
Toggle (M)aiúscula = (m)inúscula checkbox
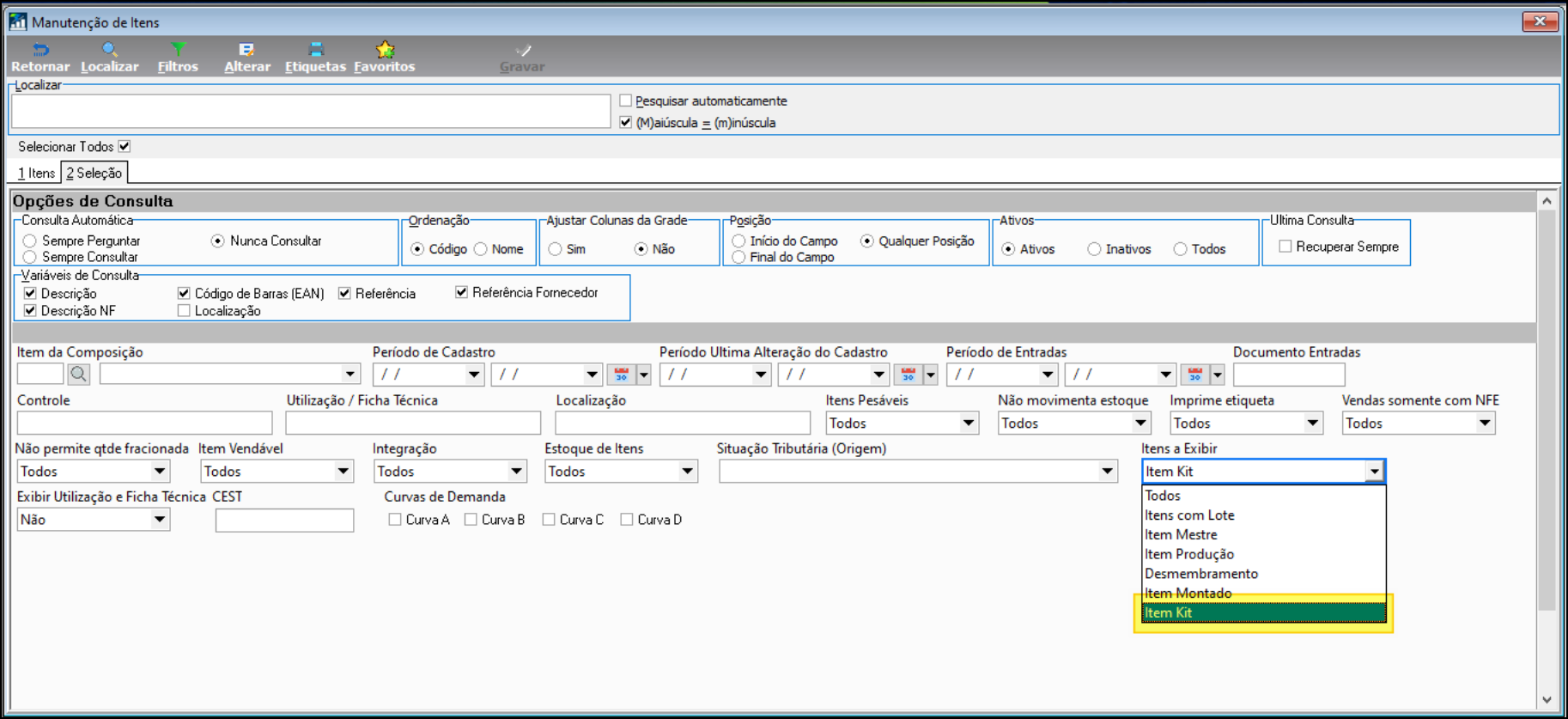[x=626, y=123]
